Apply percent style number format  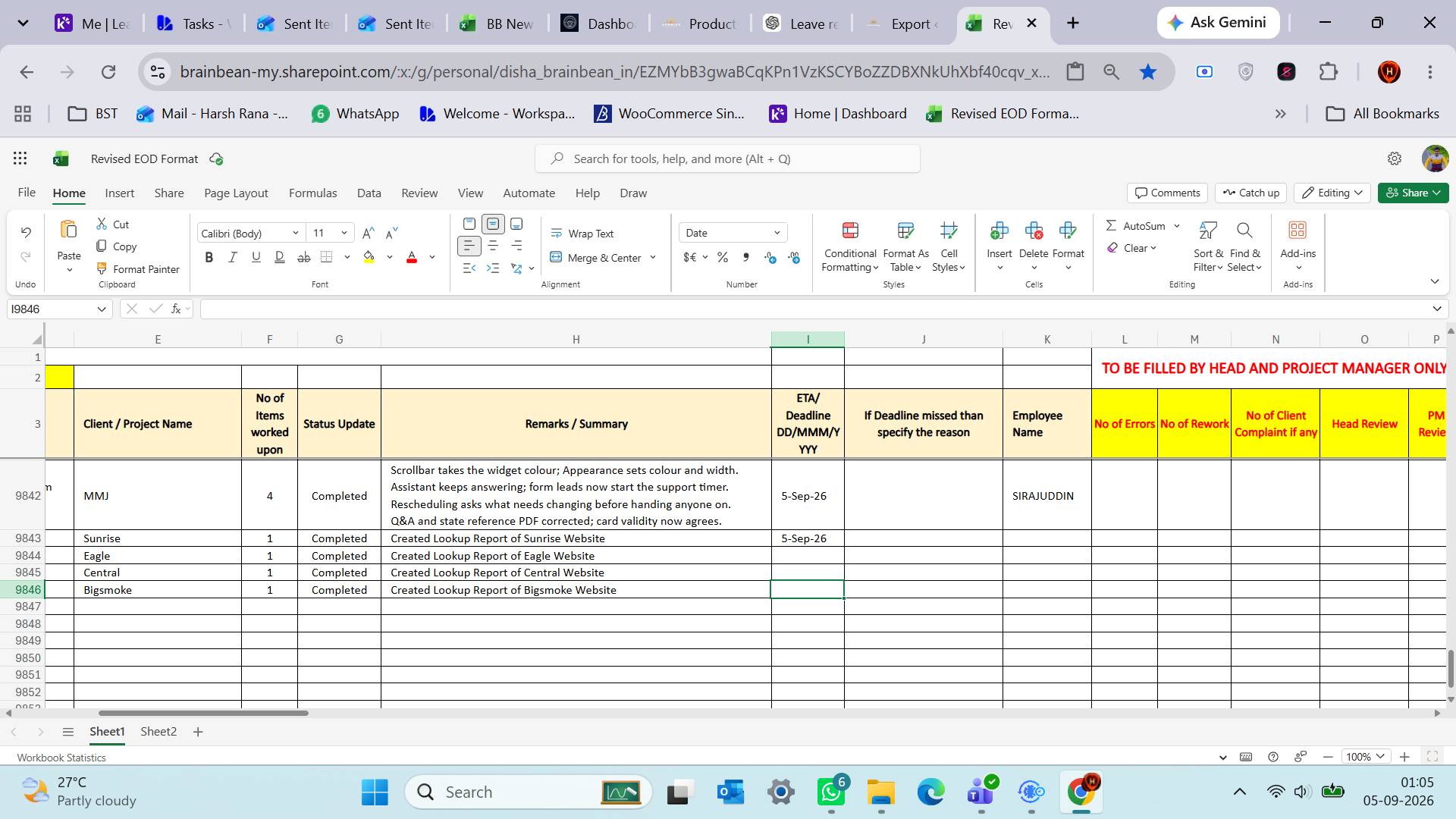(x=723, y=258)
